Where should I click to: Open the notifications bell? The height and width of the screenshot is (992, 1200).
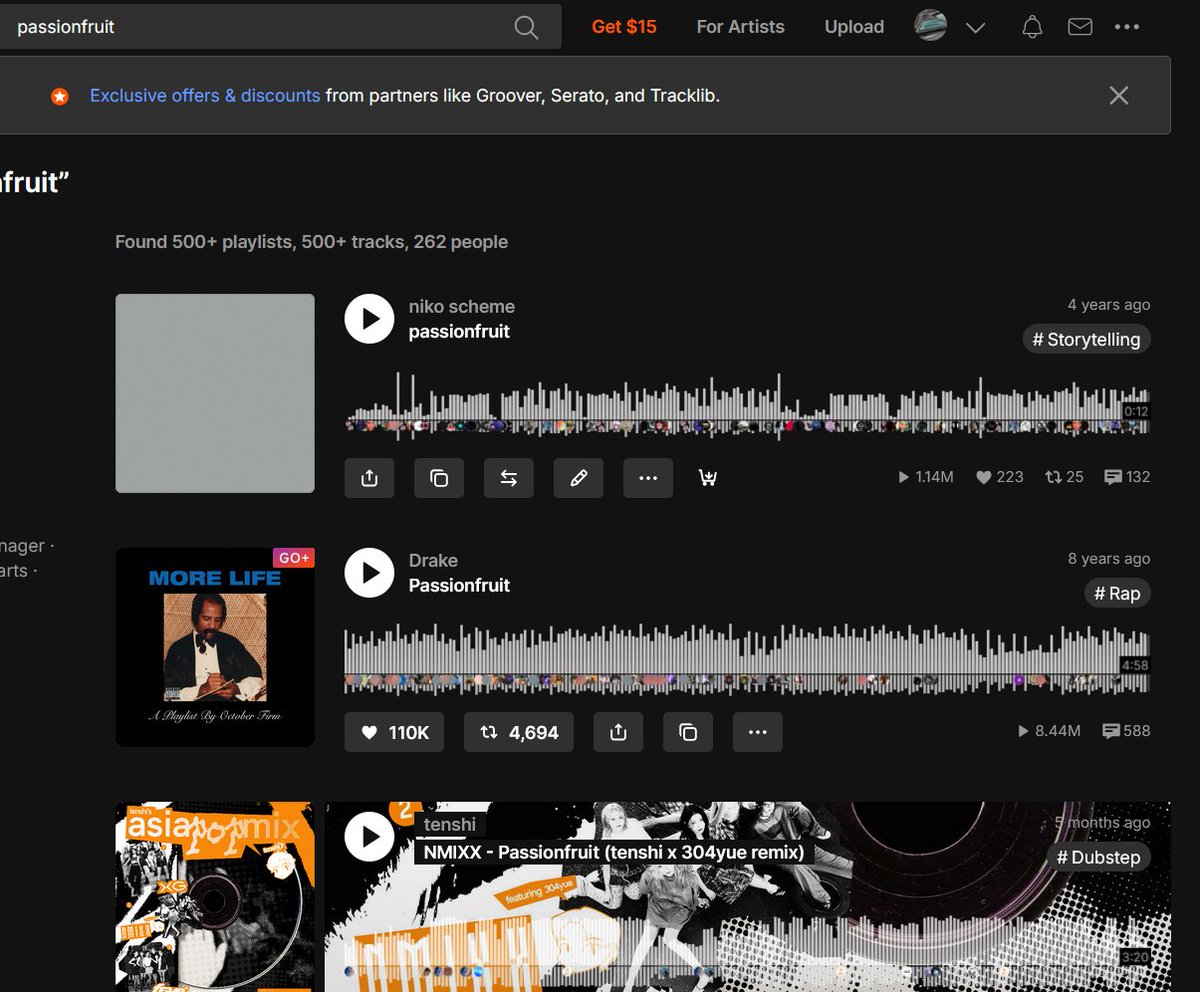coord(1032,27)
